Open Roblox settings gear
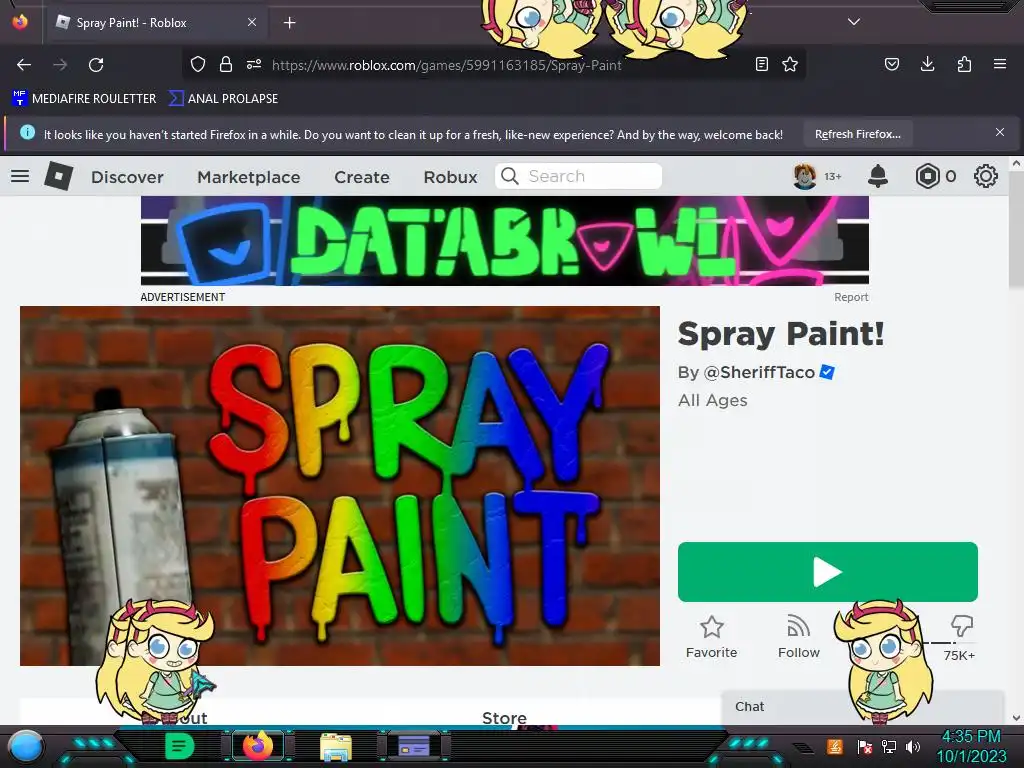1024x768 pixels. coord(985,176)
